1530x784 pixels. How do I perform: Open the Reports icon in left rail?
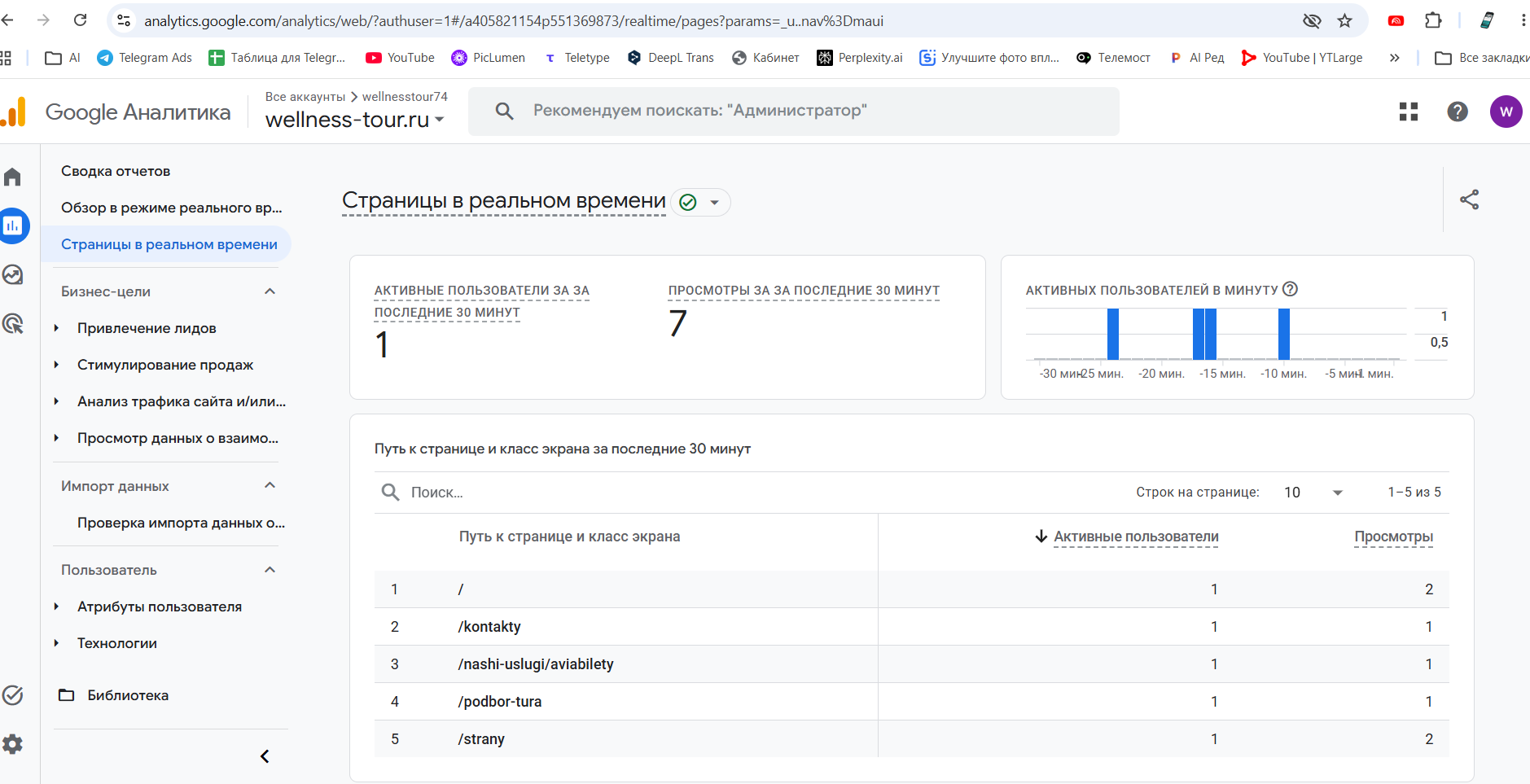(x=12, y=226)
